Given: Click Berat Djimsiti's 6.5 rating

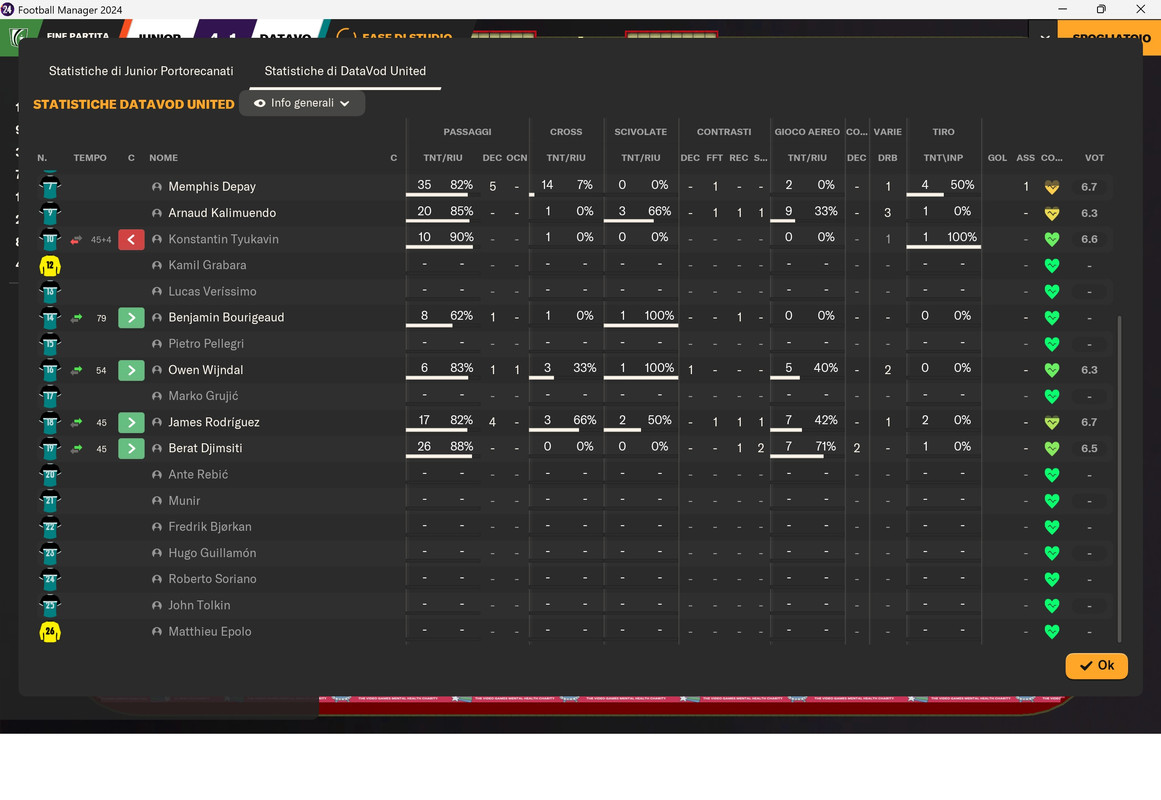Looking at the screenshot, I should coord(1088,449).
